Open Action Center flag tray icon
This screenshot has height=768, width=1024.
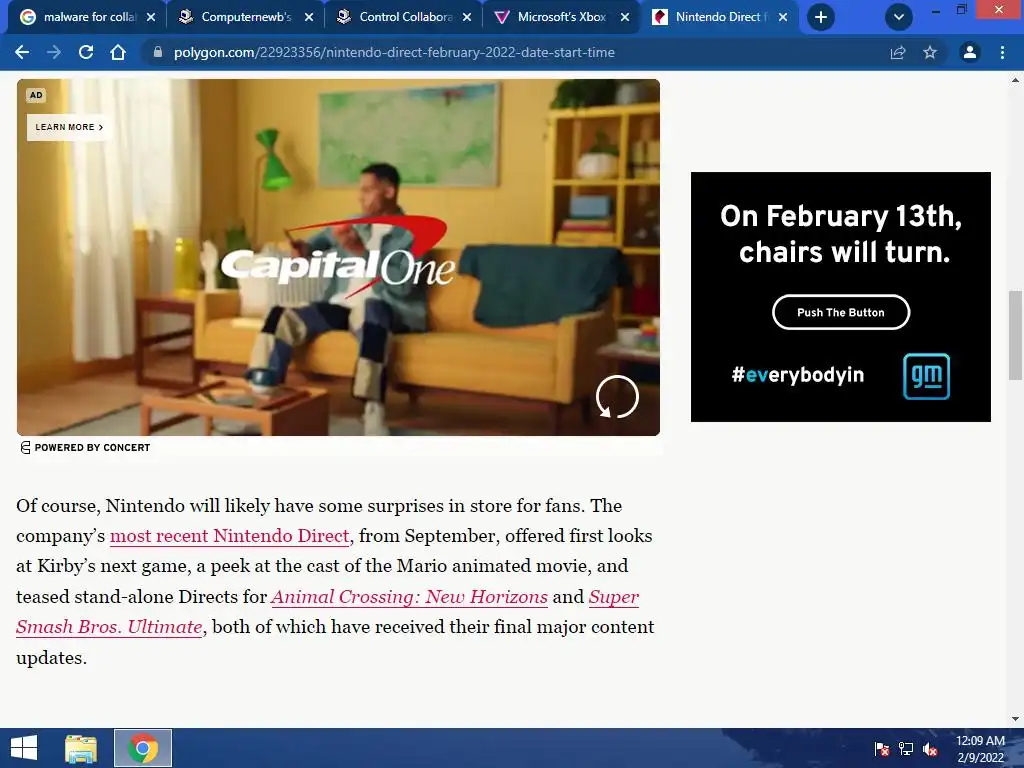click(x=882, y=748)
